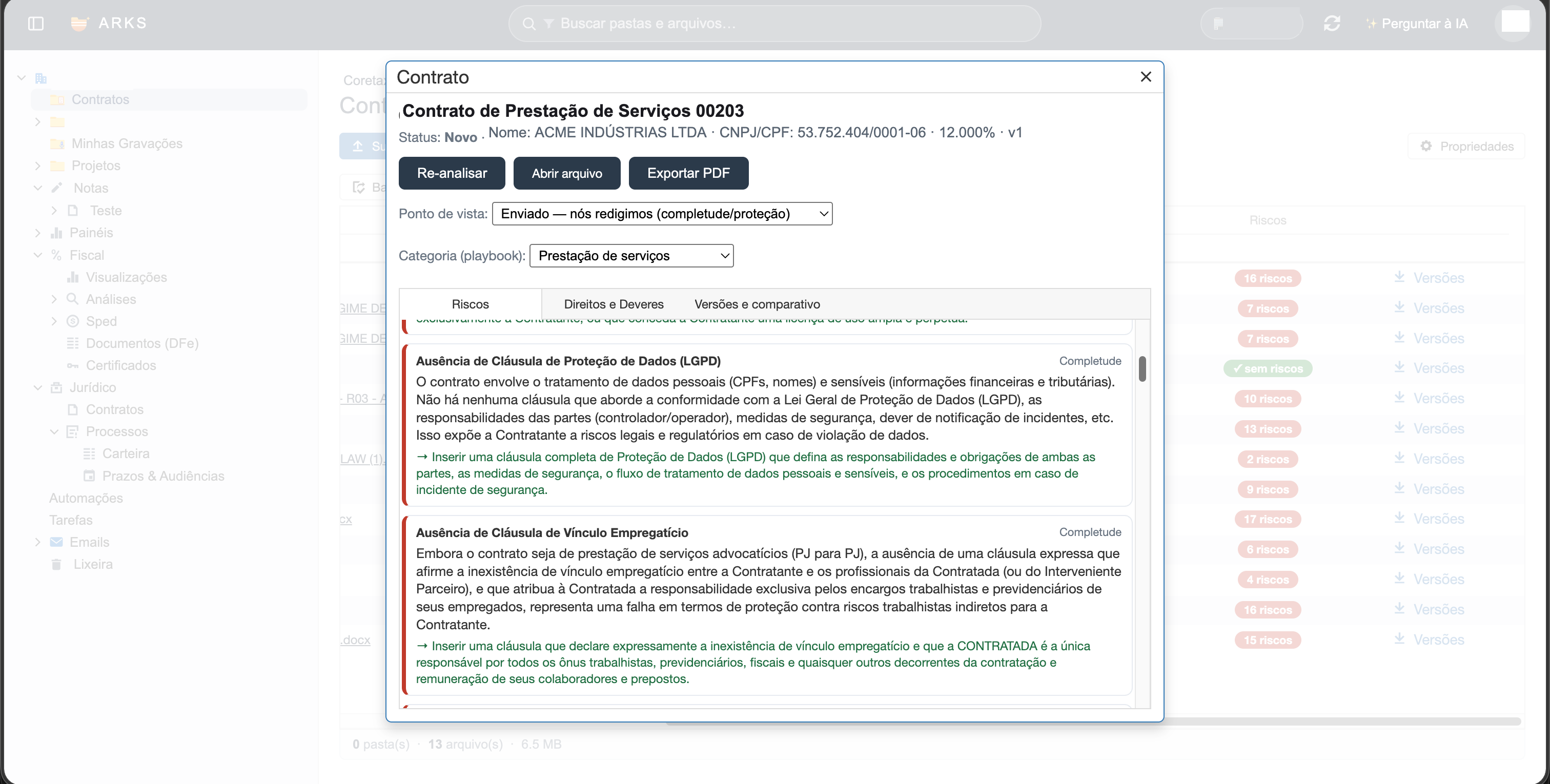
Task: Click the Exportar PDF button
Action: [x=688, y=173]
